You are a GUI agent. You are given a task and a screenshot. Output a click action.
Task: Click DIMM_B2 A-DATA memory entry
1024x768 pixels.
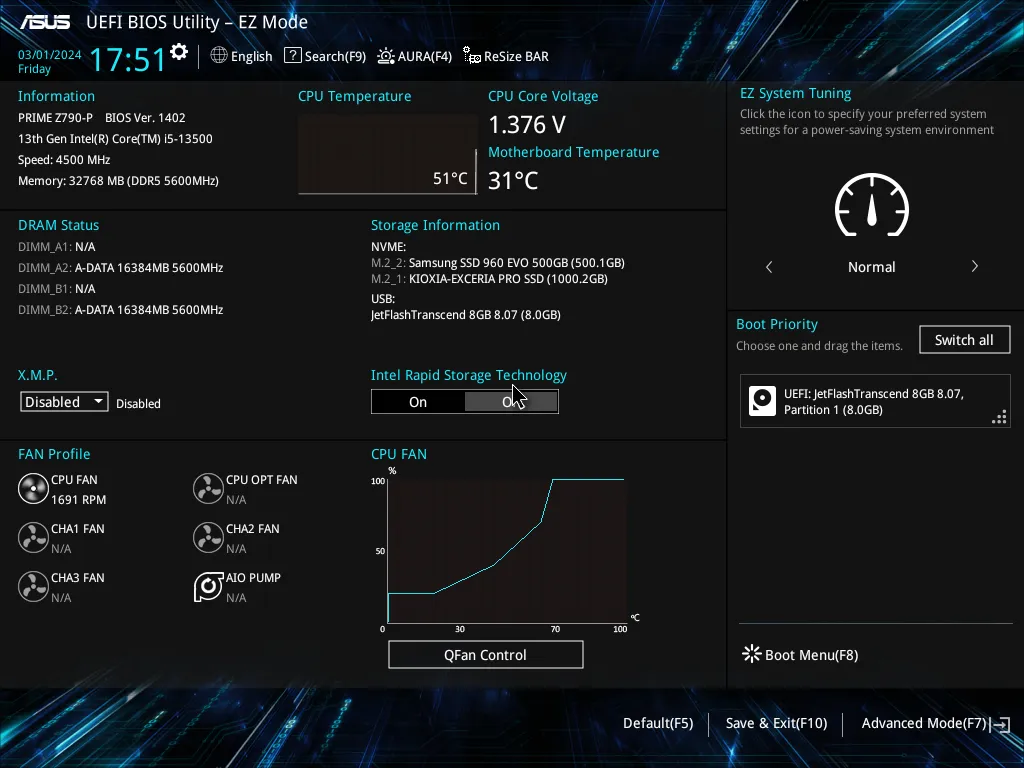(x=121, y=310)
